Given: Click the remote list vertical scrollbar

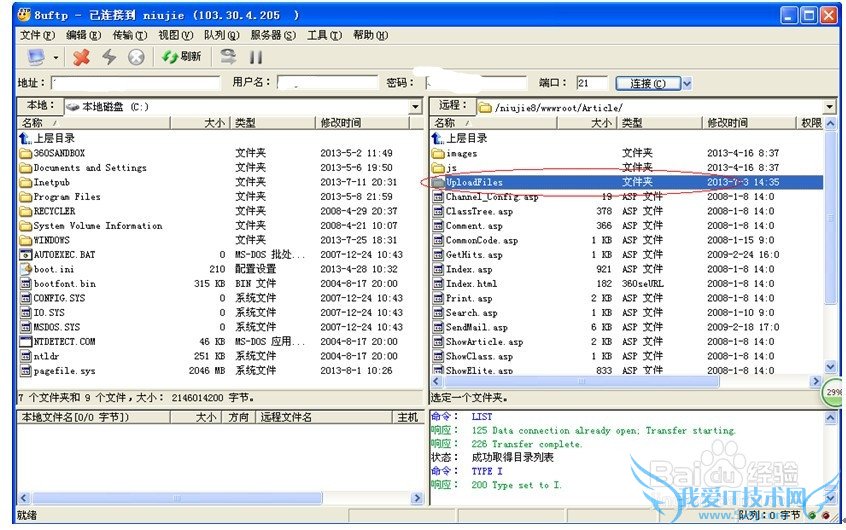Looking at the screenshot, I should click(x=830, y=250).
